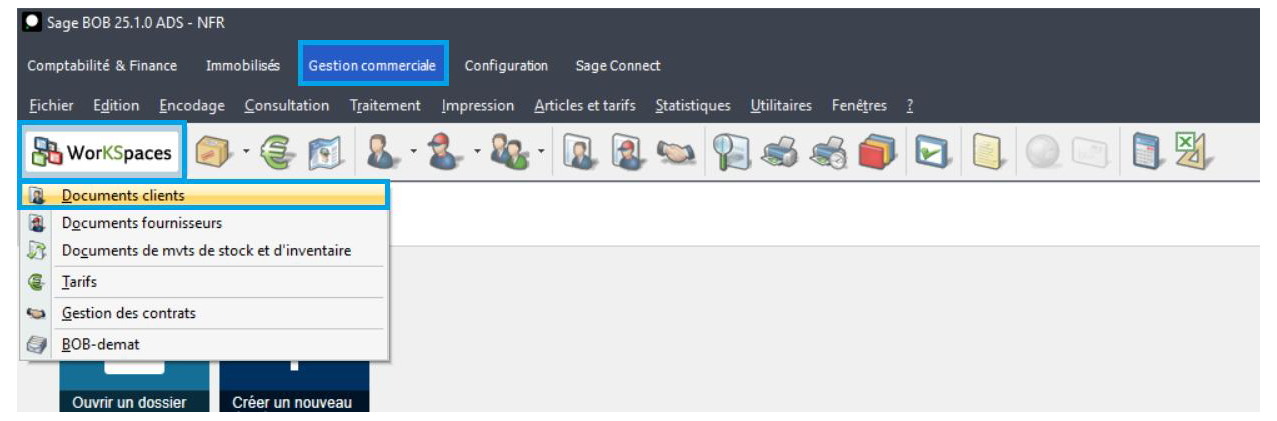Click the yellow notes page icon
Viewport: 1277px width, 421px height.
tap(987, 152)
